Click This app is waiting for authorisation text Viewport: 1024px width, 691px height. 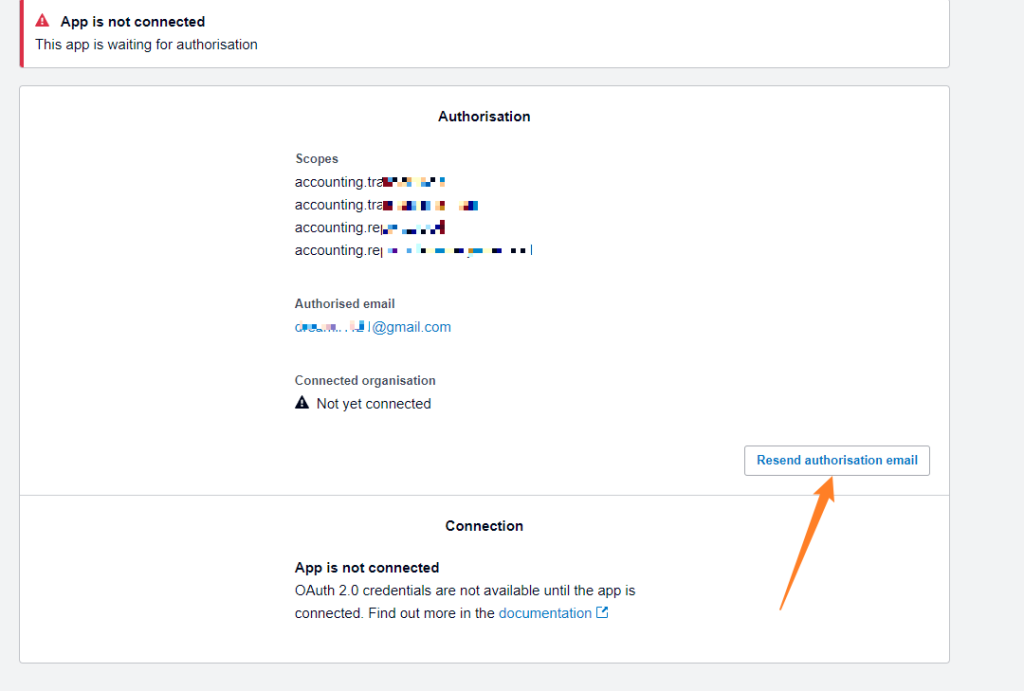click(x=146, y=44)
